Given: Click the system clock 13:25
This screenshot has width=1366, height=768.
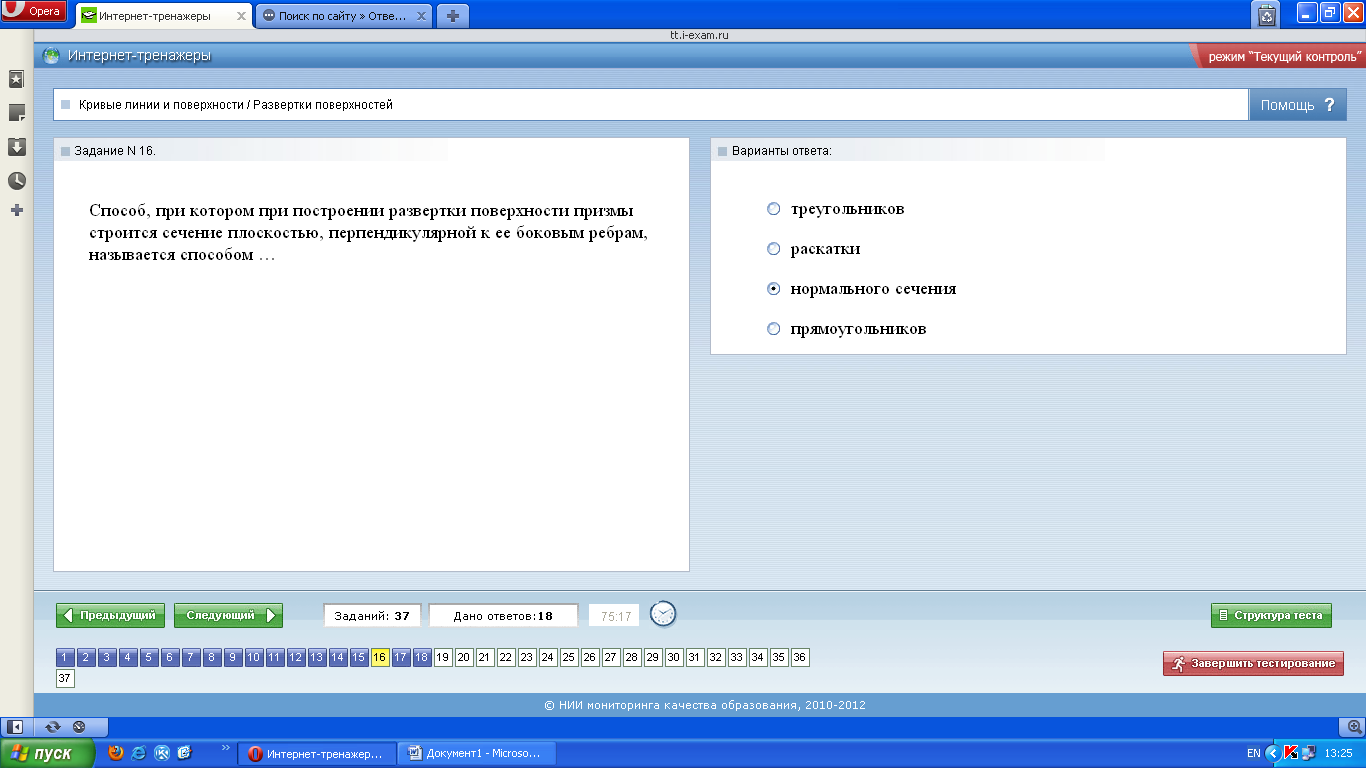Looking at the screenshot, I should point(1338,753).
